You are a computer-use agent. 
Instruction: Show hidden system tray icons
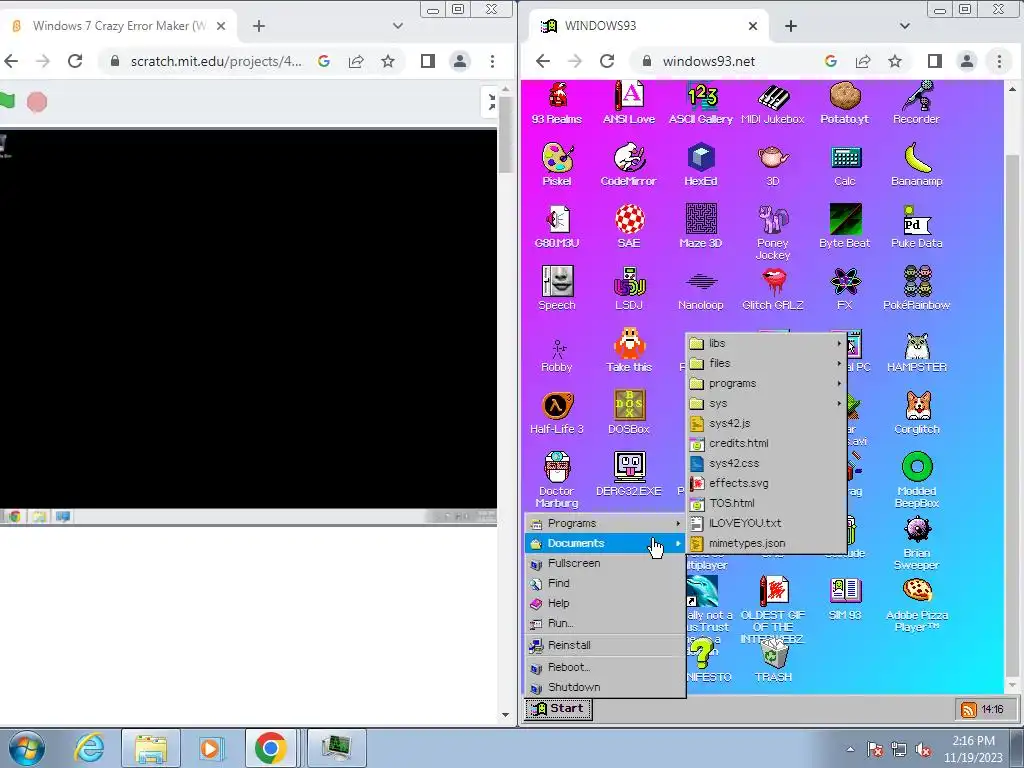850,749
